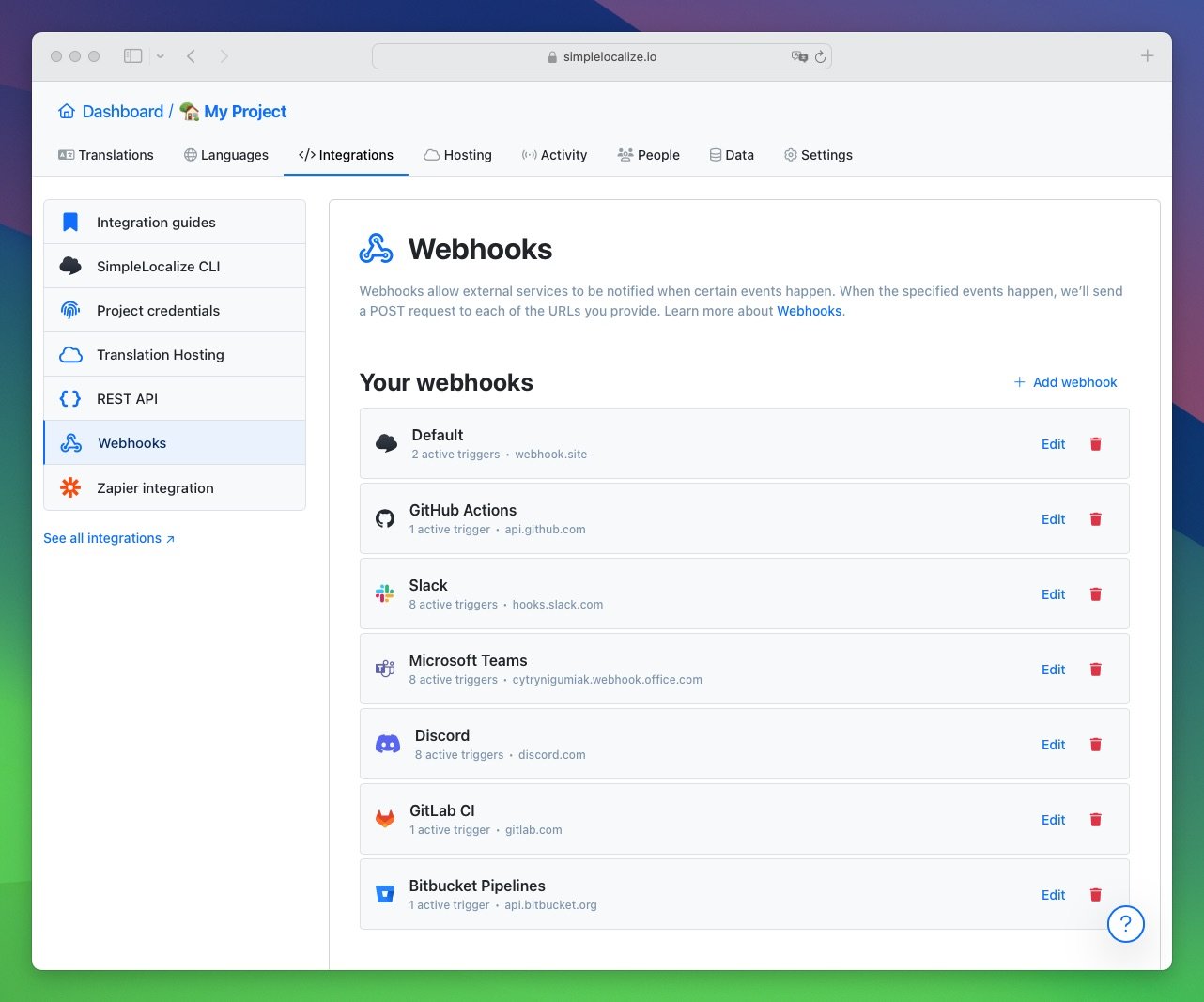The height and width of the screenshot is (1002, 1204).
Task: Open the Settings tab
Action: click(818, 155)
